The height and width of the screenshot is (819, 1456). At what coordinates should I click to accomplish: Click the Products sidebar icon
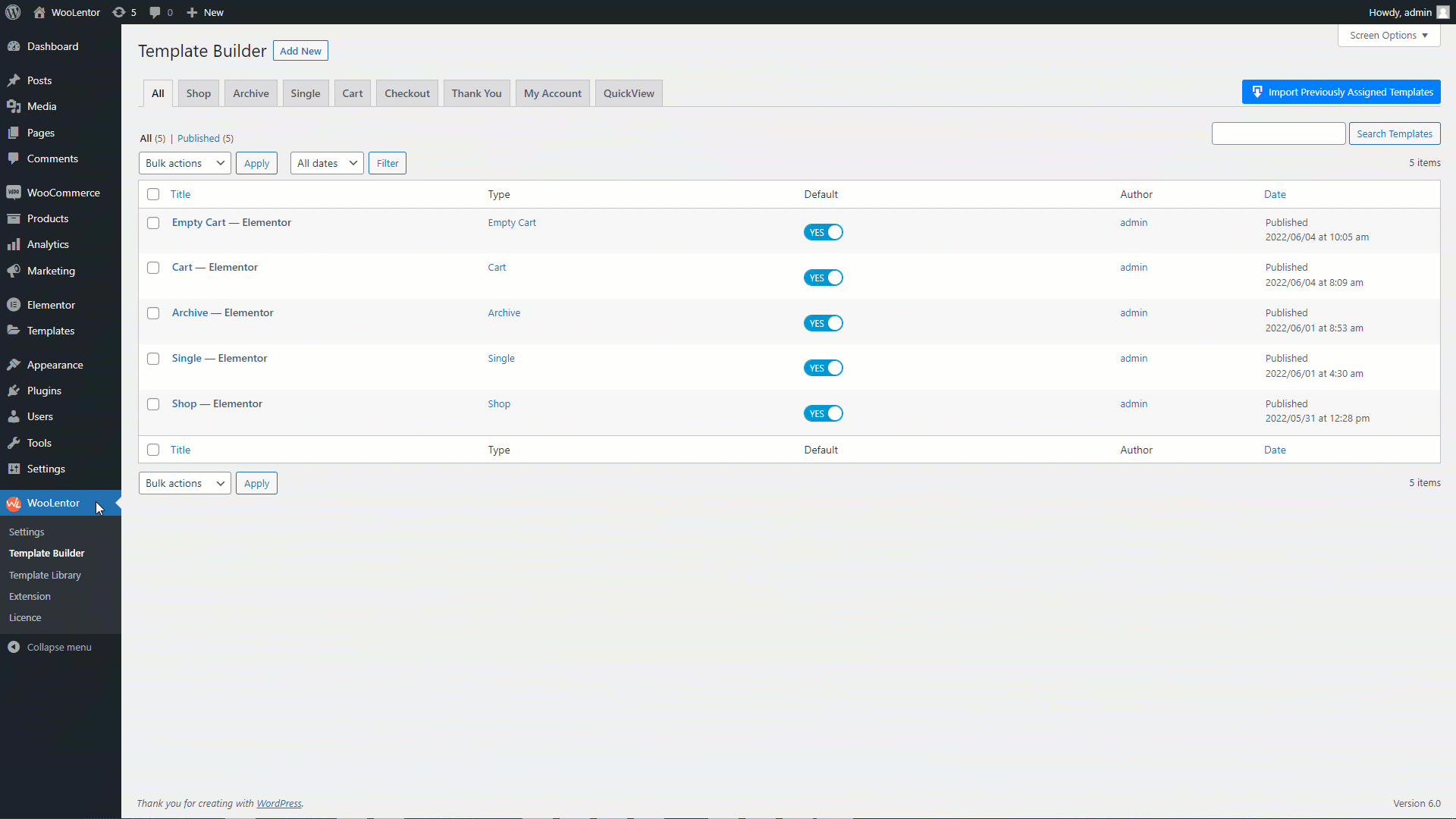[14, 218]
